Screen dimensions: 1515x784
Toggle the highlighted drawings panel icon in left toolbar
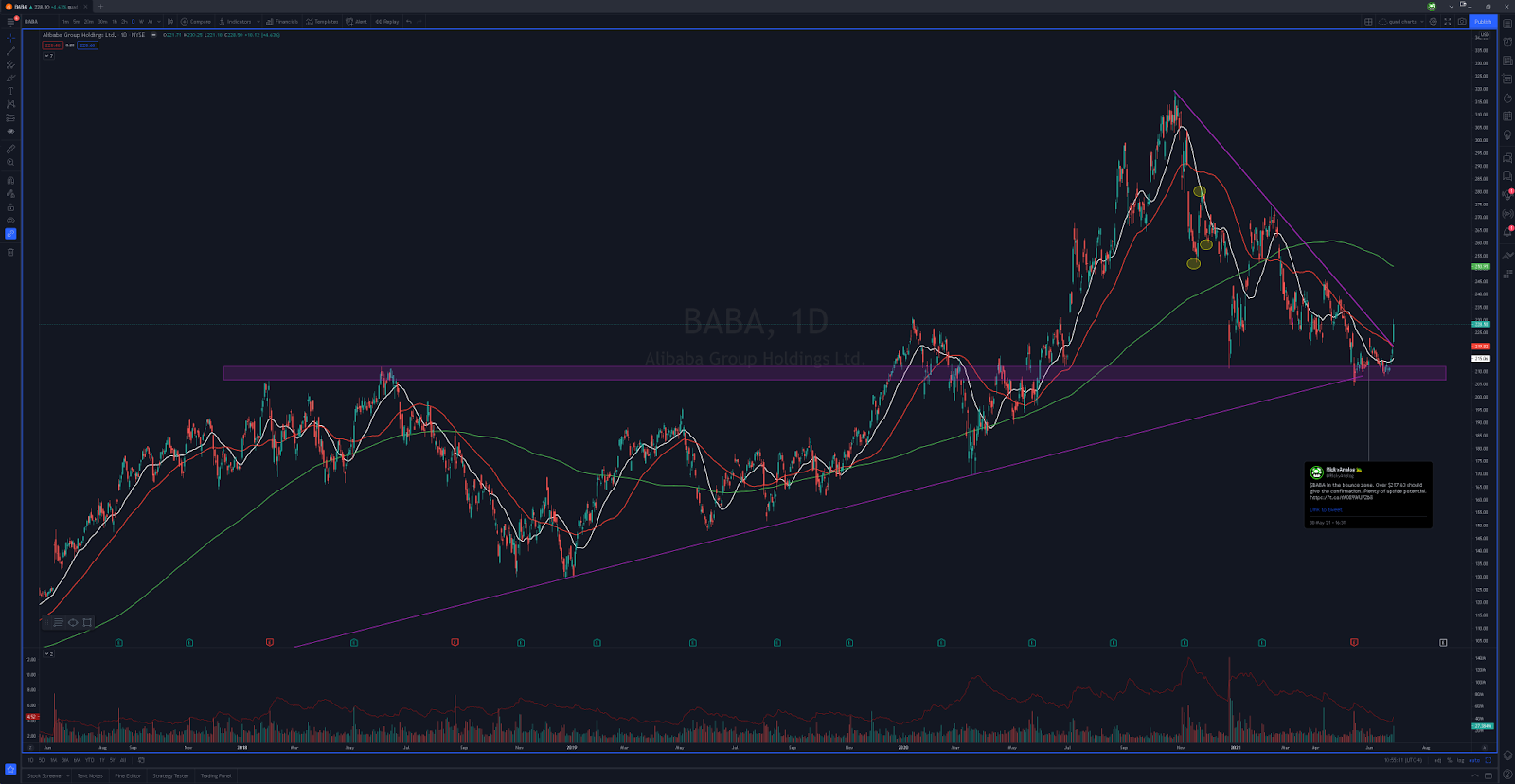point(10,234)
